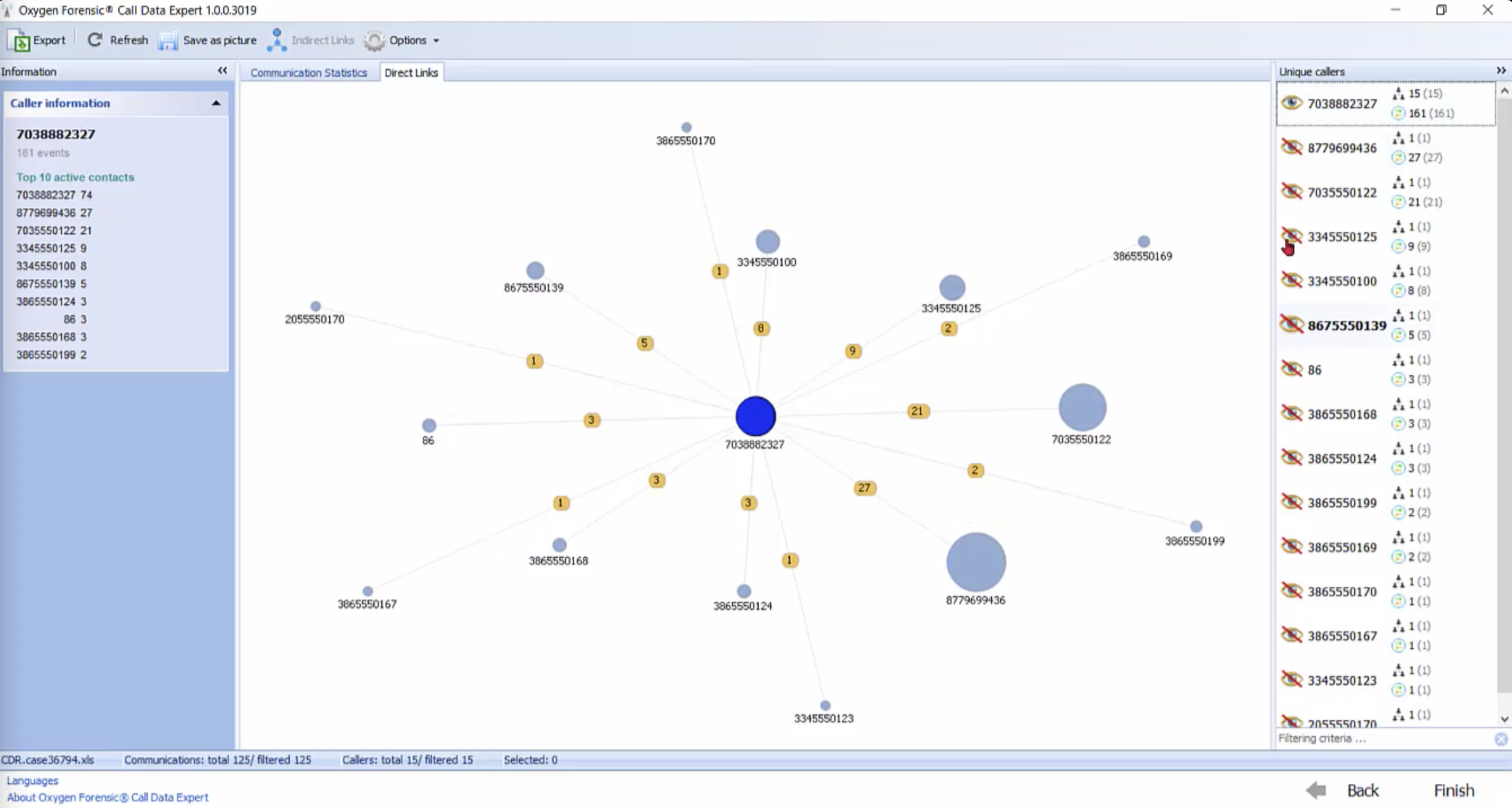The width and height of the screenshot is (1512, 808).
Task: Select the 7035550122 graph node
Action: click(1082, 407)
